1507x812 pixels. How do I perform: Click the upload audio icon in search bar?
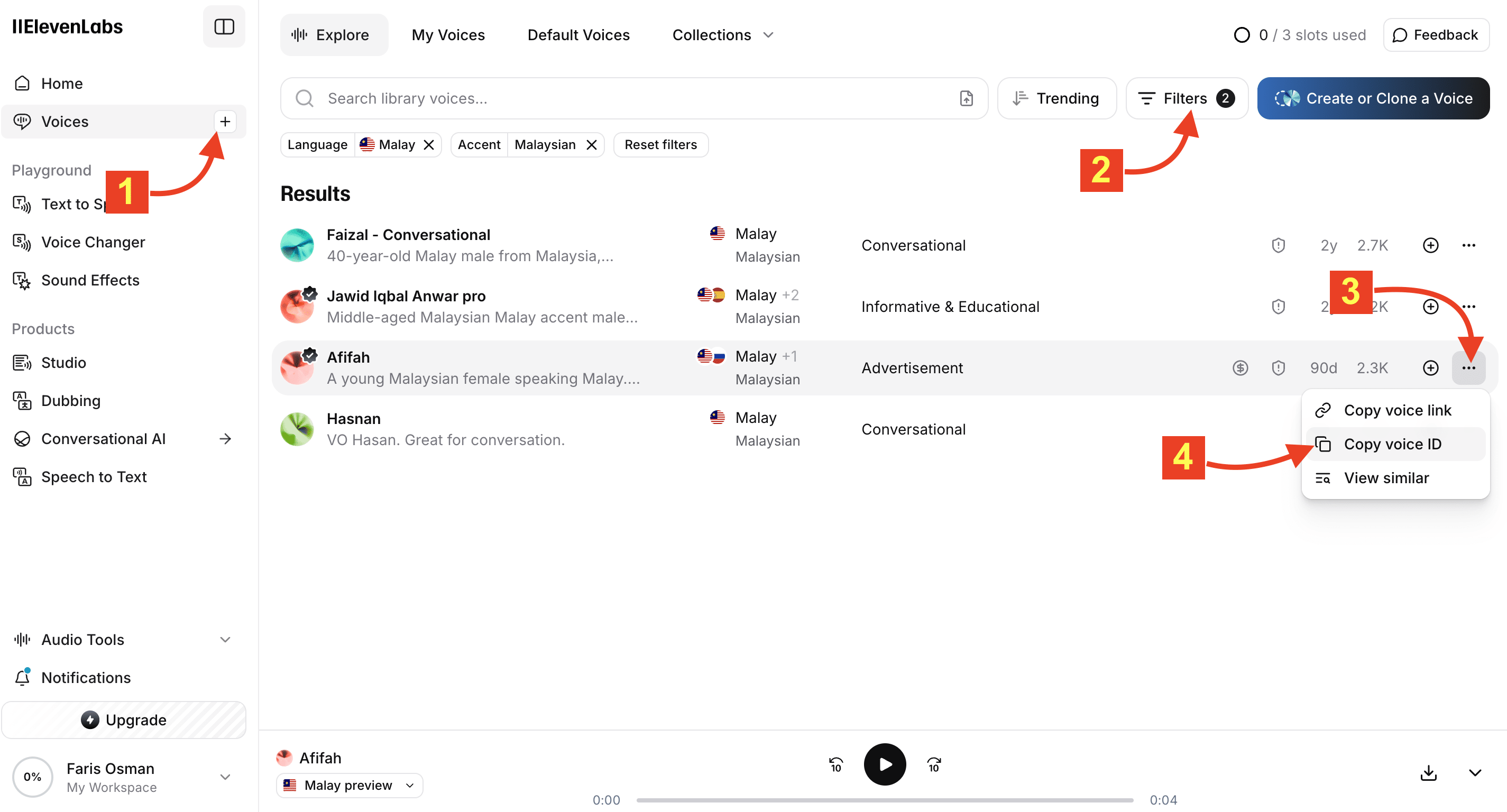(x=966, y=98)
